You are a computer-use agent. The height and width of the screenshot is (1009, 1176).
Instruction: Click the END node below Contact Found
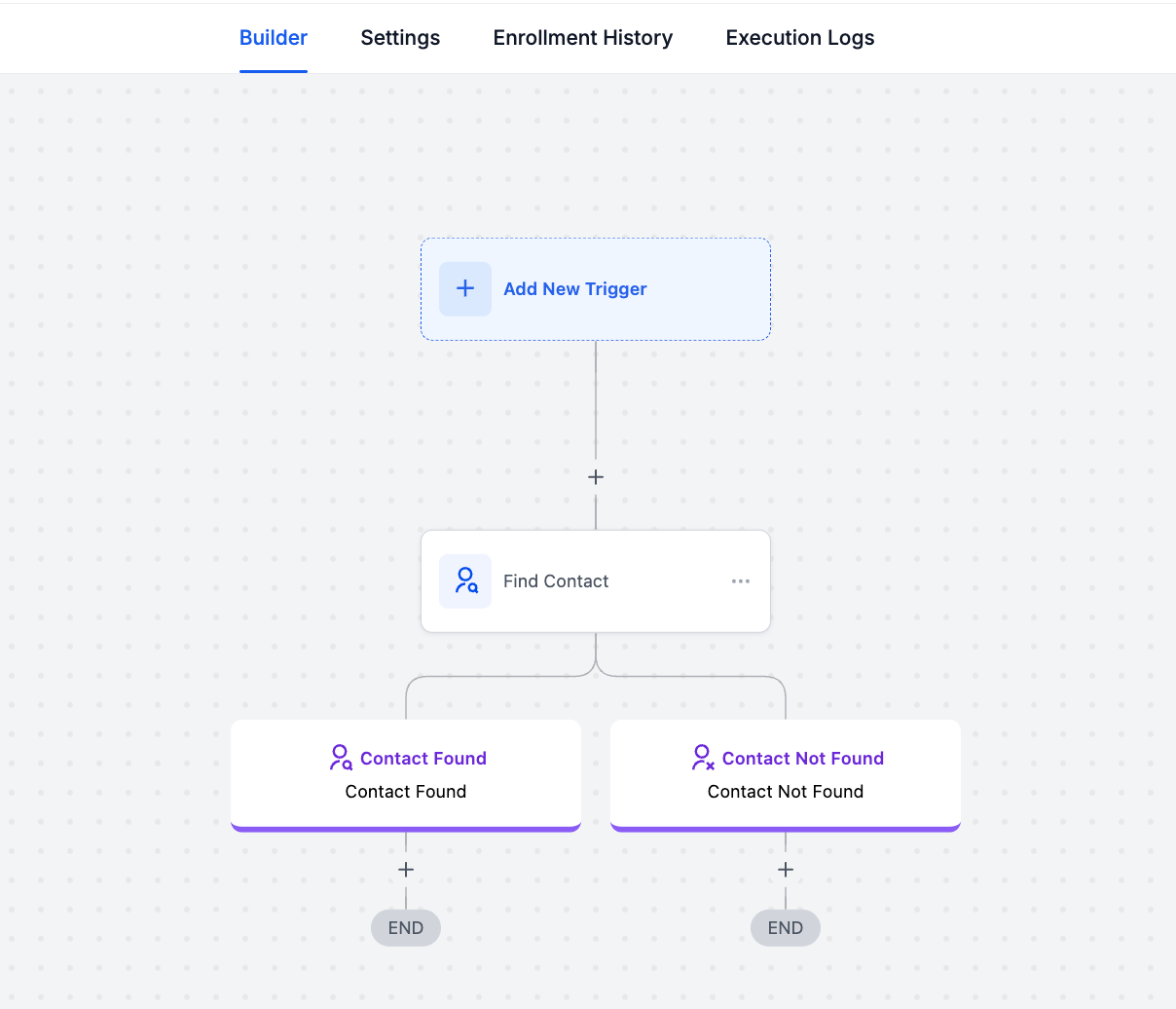pos(406,927)
